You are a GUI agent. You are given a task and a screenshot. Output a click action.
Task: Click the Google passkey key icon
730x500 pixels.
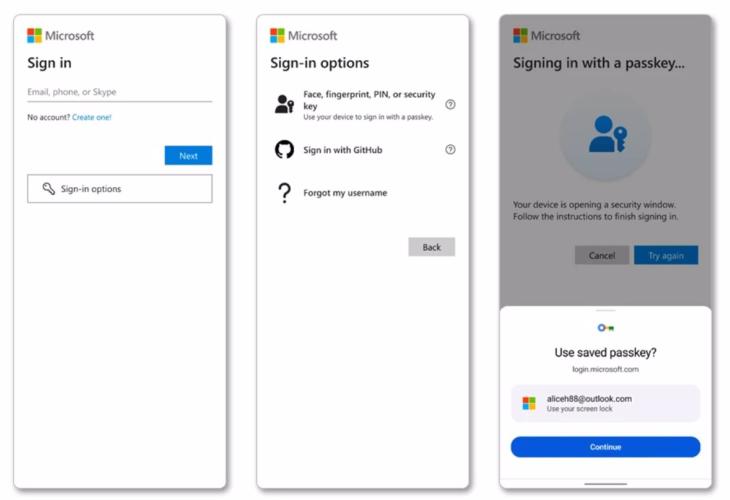pos(605,328)
